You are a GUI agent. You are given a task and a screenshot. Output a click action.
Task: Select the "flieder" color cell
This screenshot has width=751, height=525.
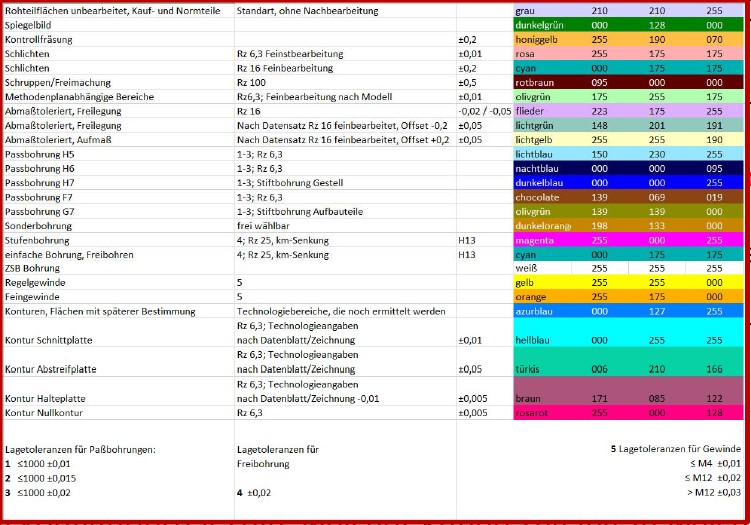coord(542,111)
